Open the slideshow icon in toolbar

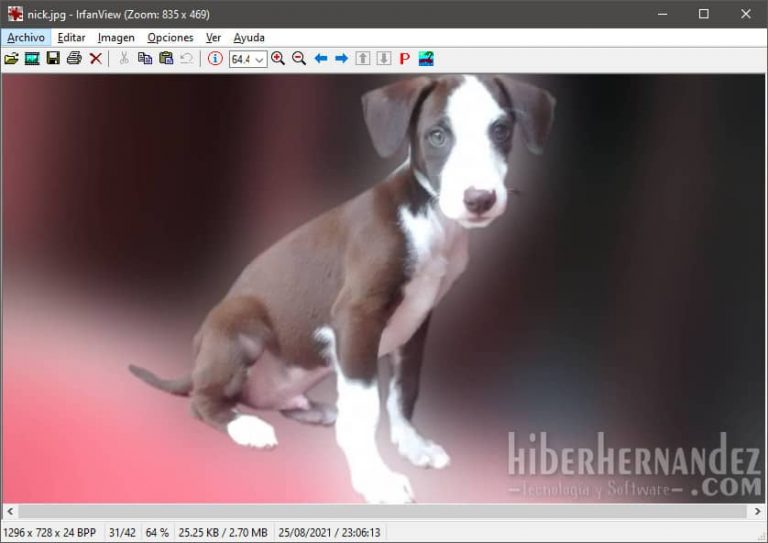tap(32, 59)
